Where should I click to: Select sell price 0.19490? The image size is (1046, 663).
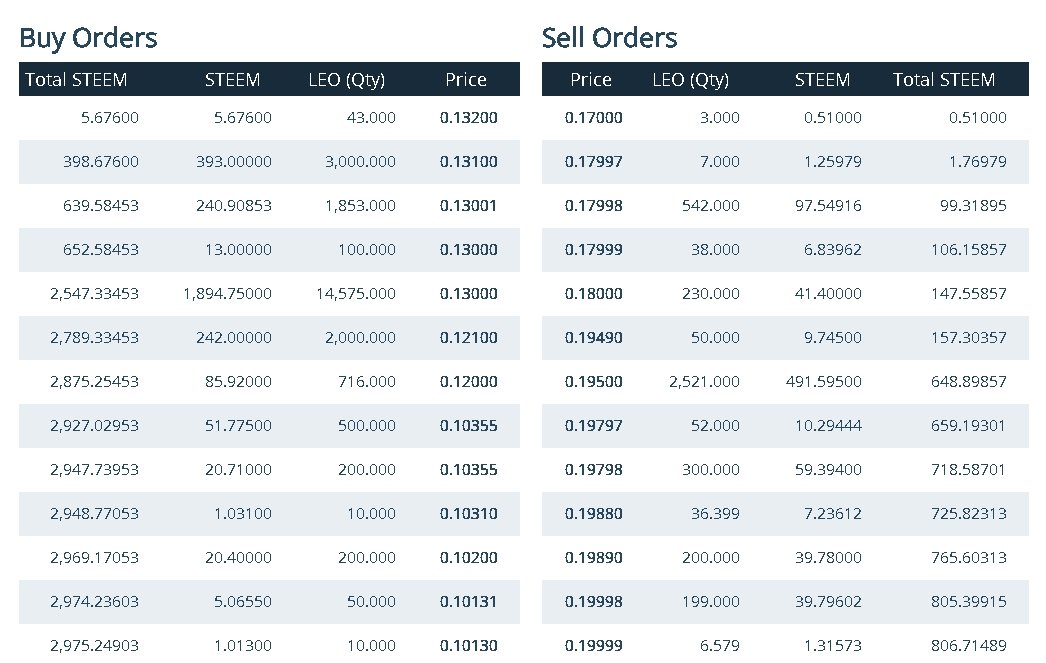click(594, 338)
